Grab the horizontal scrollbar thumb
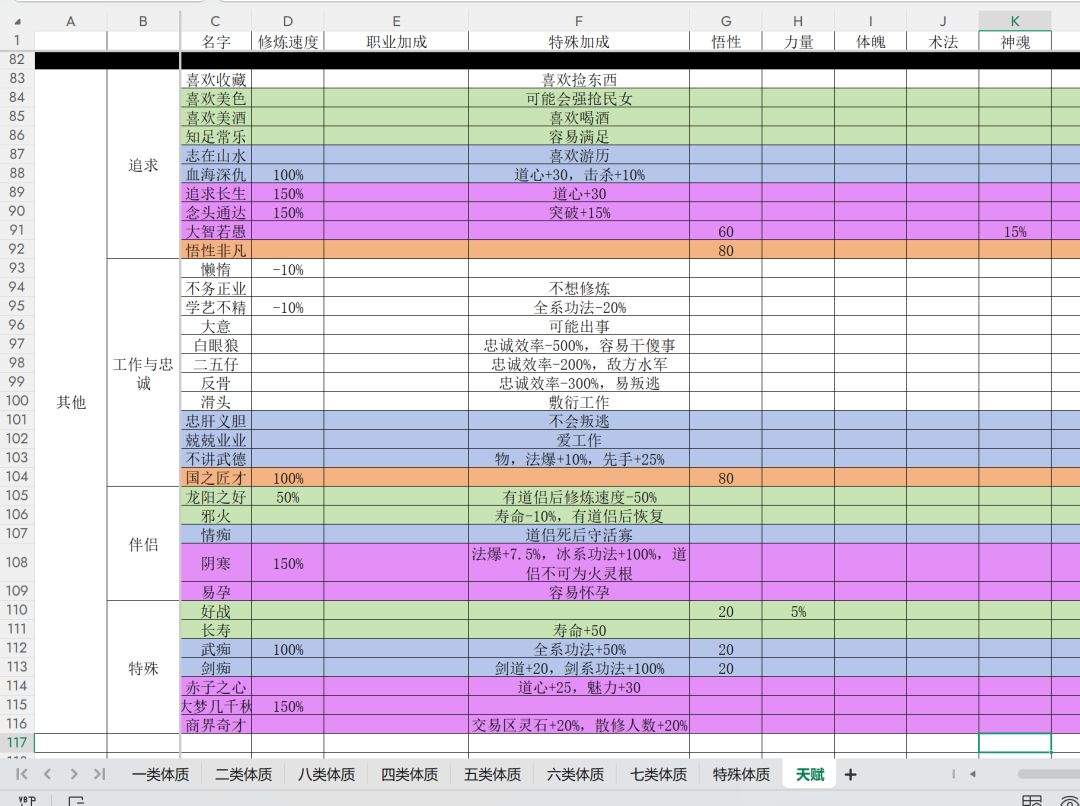Screen dimensions: 1080x806 [x=1048, y=774]
